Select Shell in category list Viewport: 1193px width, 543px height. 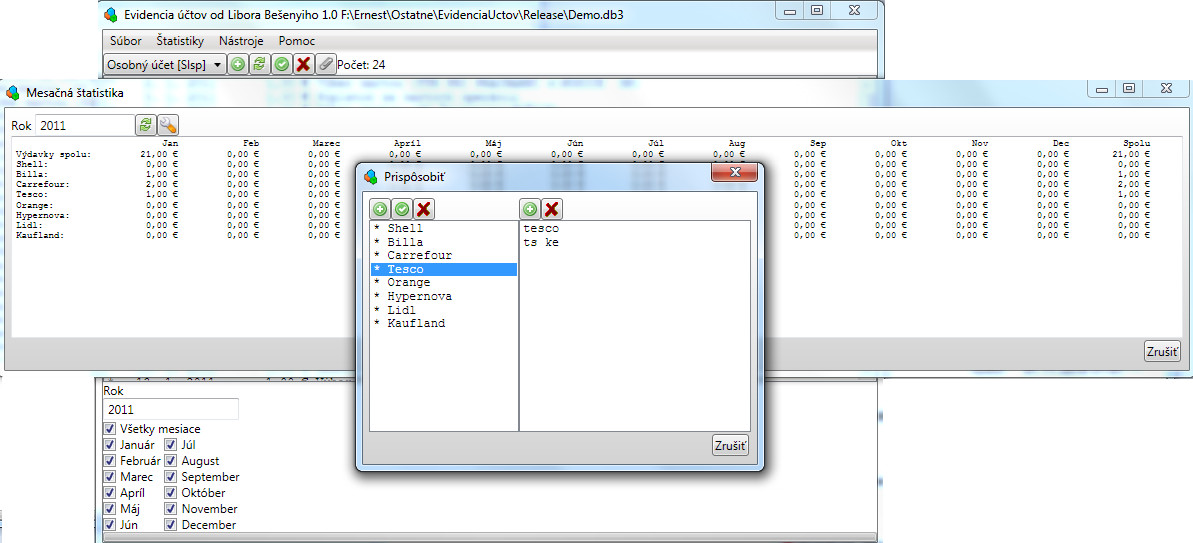click(444, 228)
